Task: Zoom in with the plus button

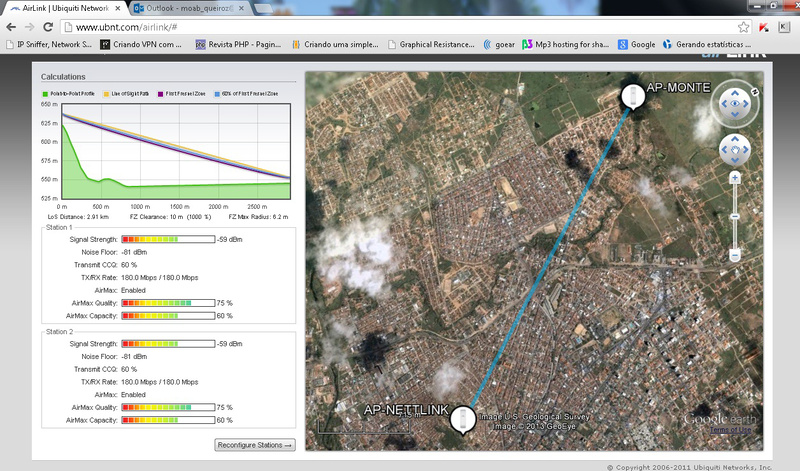Action: (735, 178)
